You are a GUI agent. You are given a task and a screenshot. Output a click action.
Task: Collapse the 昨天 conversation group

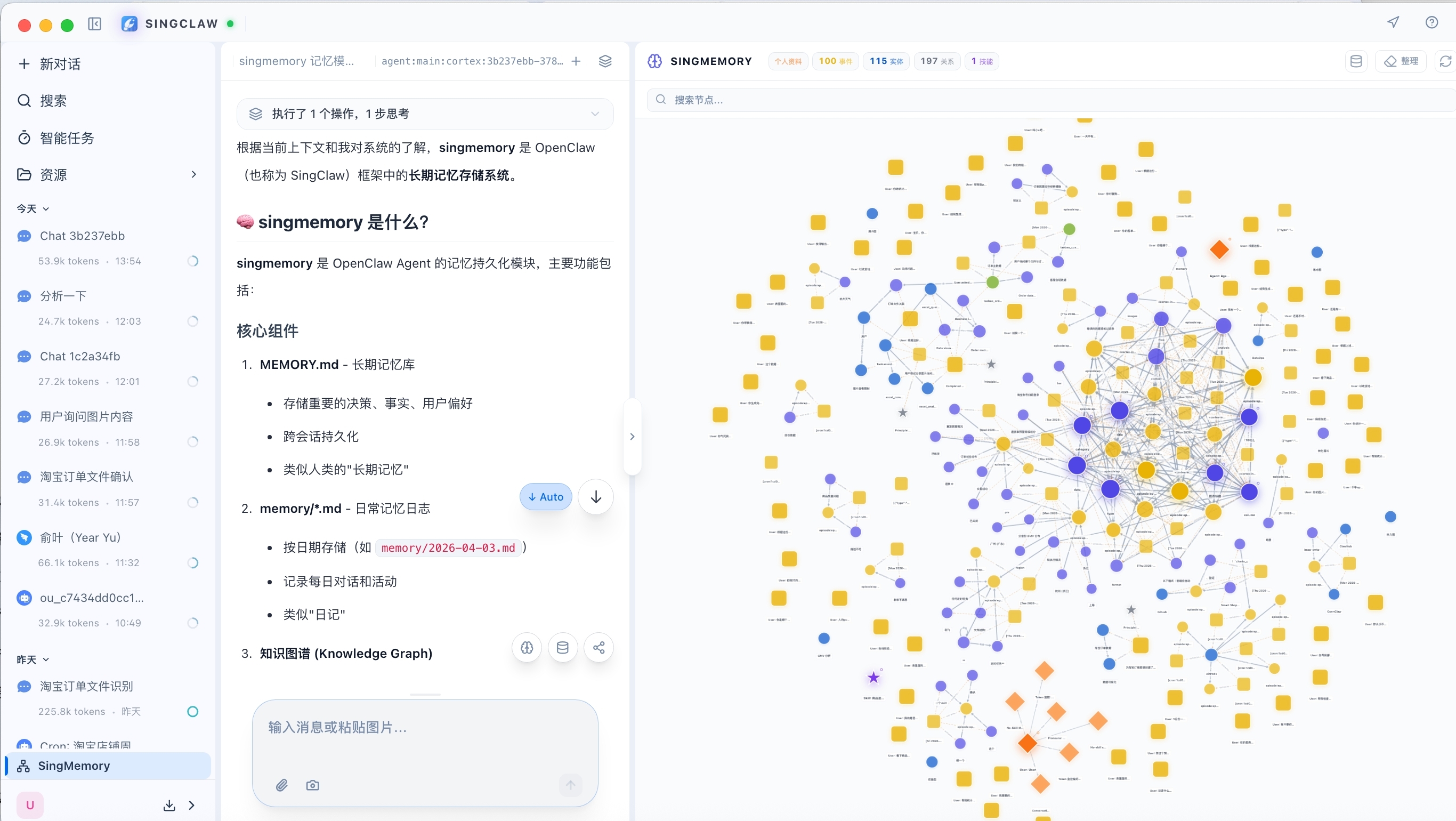click(33, 659)
